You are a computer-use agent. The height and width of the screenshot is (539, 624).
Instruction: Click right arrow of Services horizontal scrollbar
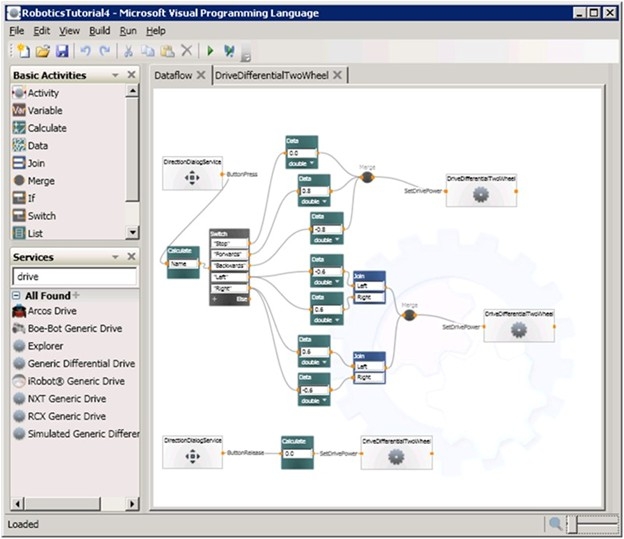tap(133, 504)
